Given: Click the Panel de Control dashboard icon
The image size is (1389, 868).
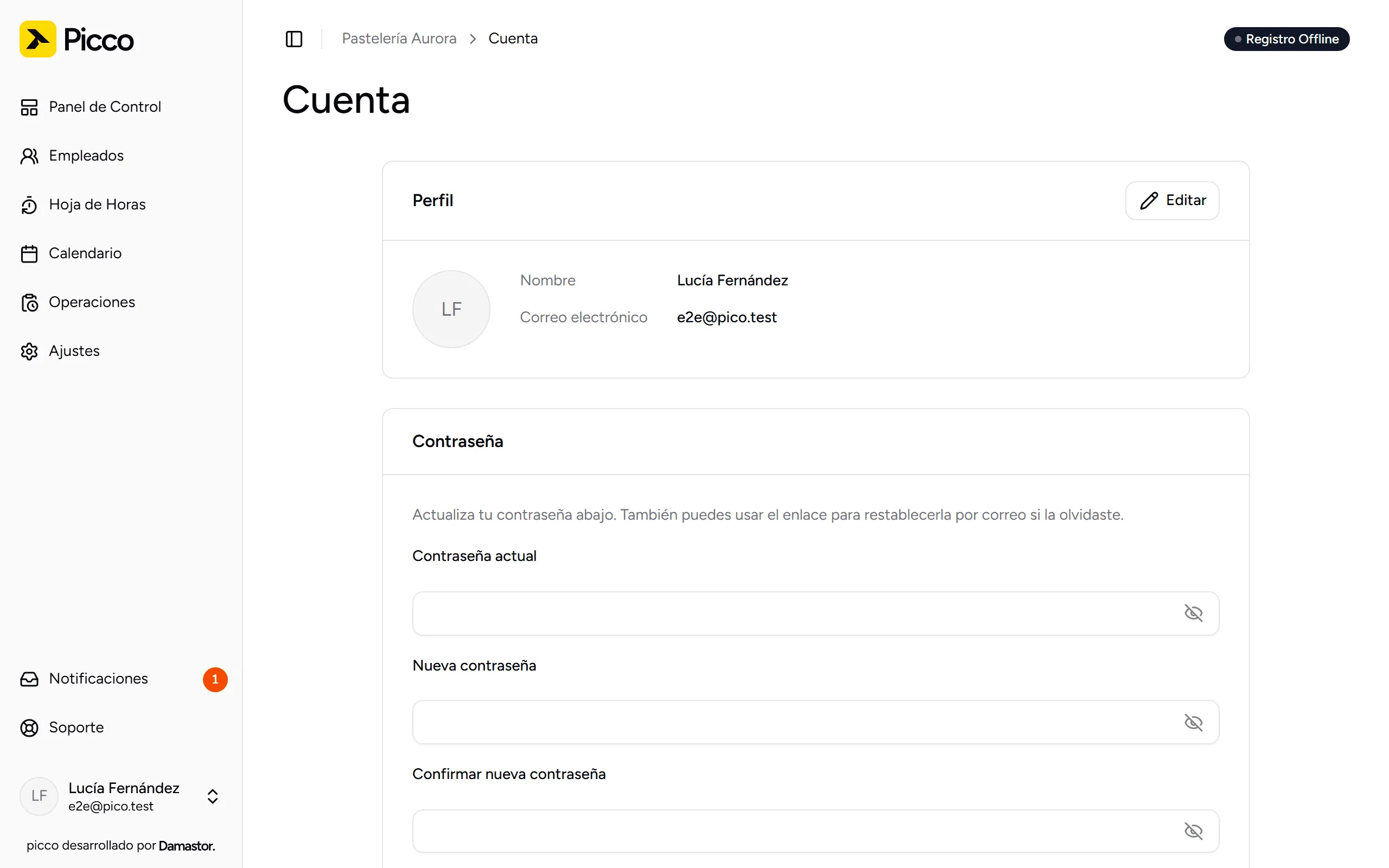Looking at the screenshot, I should (29, 107).
